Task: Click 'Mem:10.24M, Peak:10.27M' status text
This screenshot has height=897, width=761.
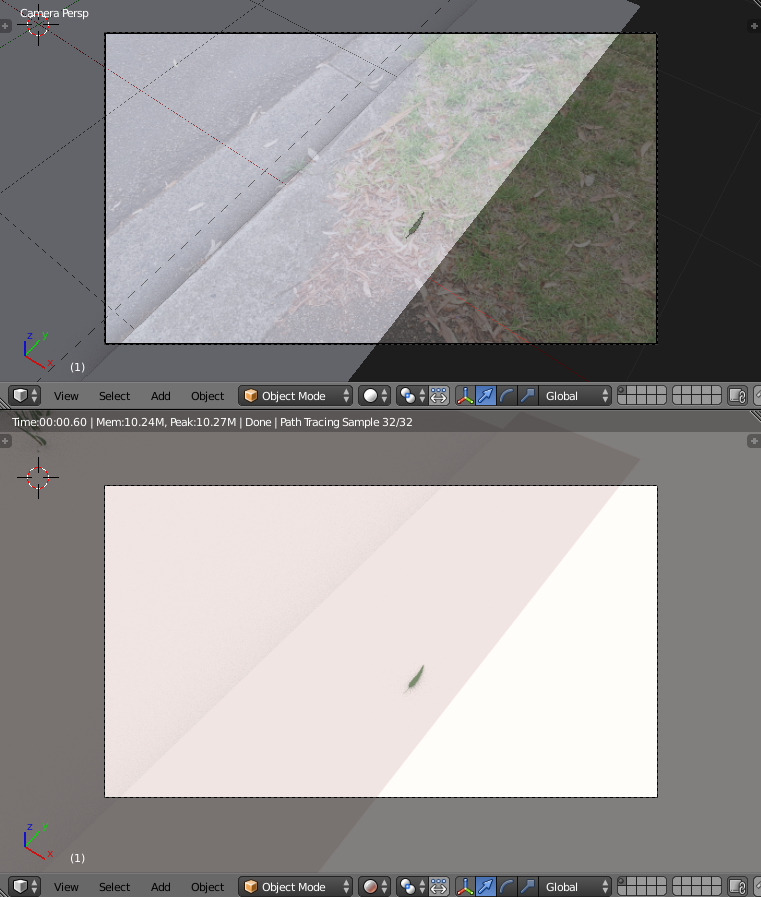Action: coord(166,422)
